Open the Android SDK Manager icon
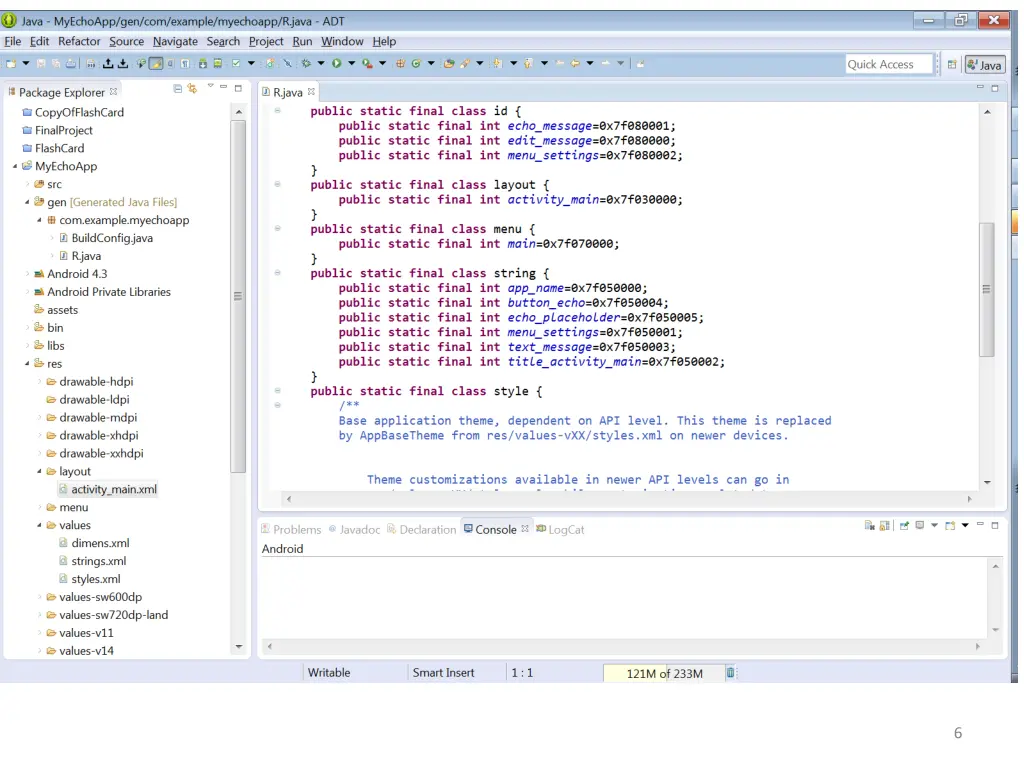 (x=202, y=63)
